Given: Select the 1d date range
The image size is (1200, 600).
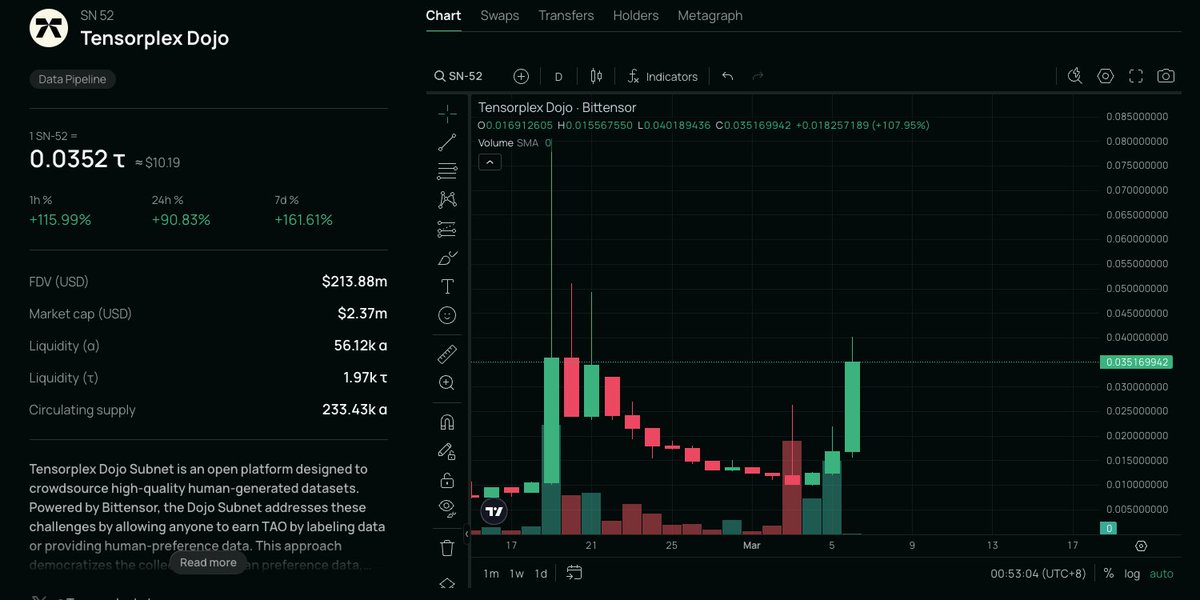Looking at the screenshot, I should tap(541, 573).
